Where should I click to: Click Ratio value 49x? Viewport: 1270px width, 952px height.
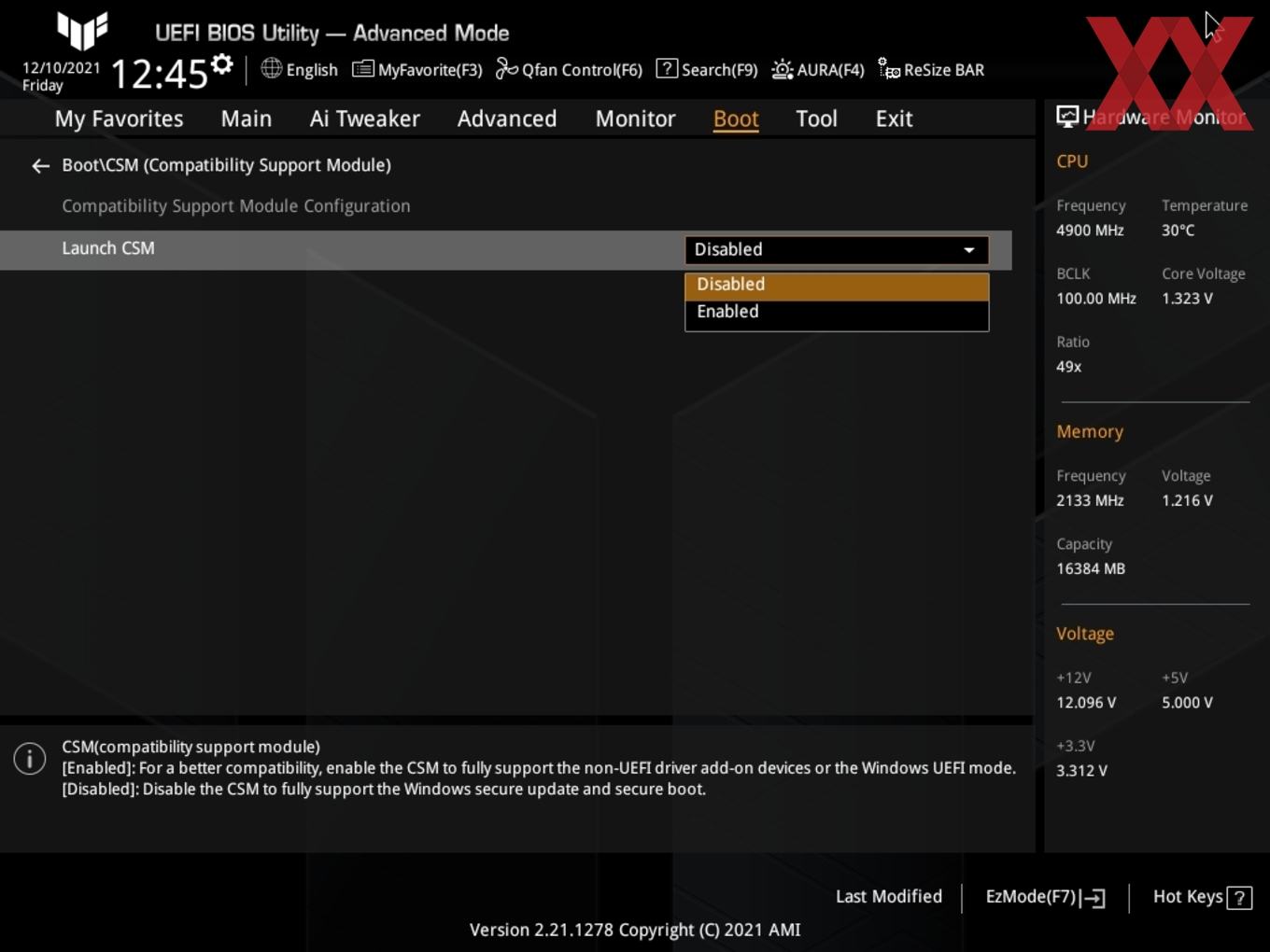point(1068,367)
